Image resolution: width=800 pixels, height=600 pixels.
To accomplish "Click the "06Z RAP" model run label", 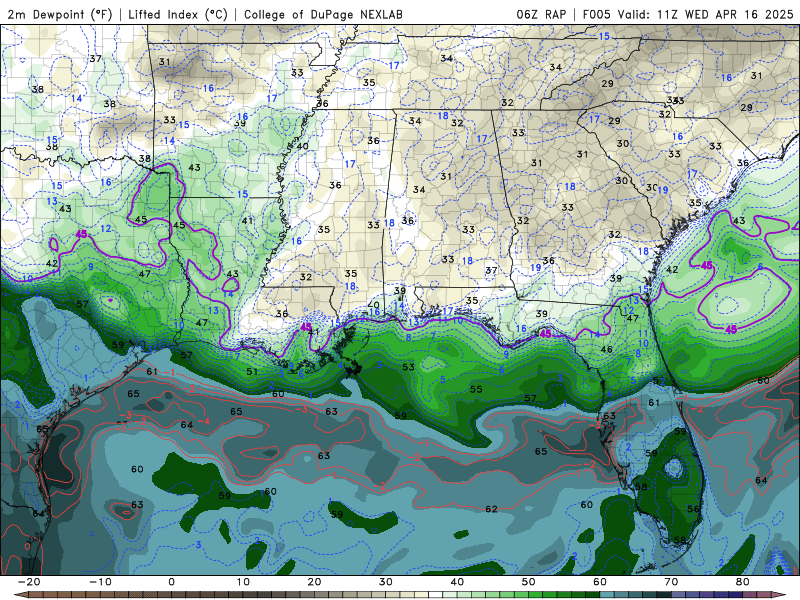I will [x=541, y=15].
